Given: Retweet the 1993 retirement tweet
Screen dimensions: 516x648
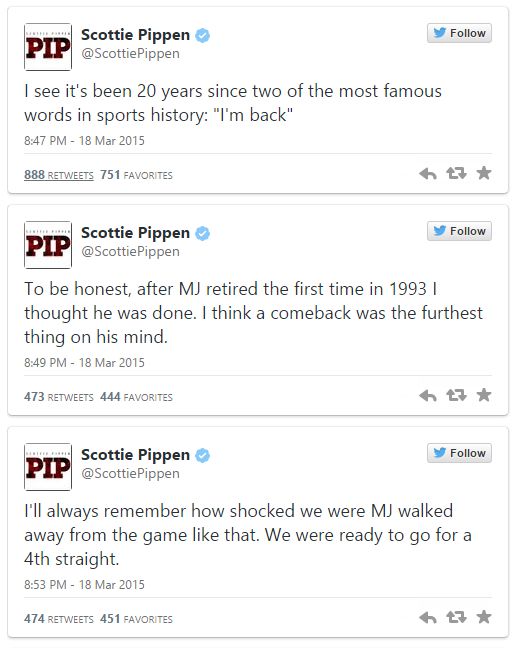Looking at the screenshot, I should click(456, 395).
